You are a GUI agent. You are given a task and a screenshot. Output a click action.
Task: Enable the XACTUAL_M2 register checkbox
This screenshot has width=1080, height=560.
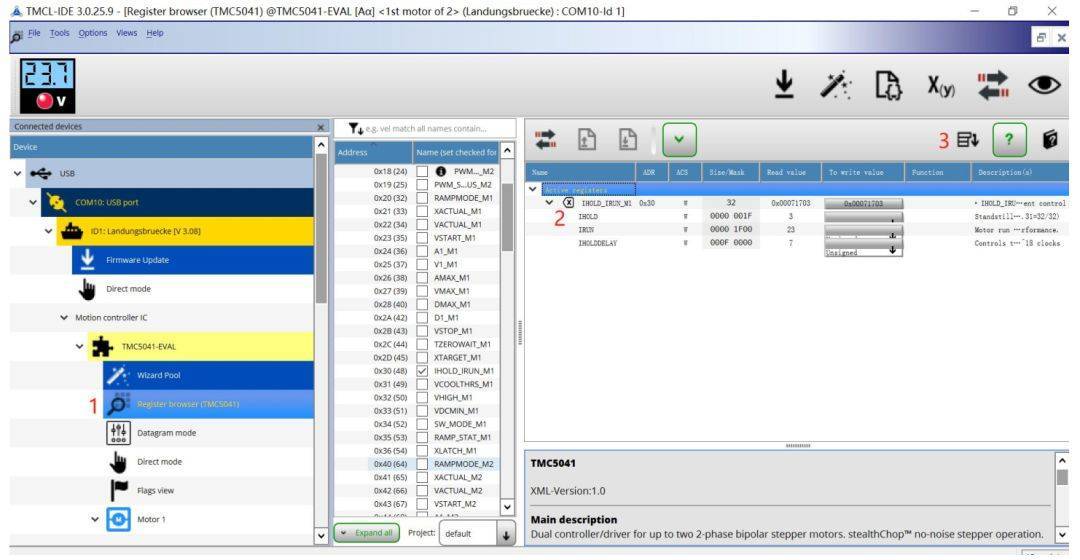pos(422,477)
